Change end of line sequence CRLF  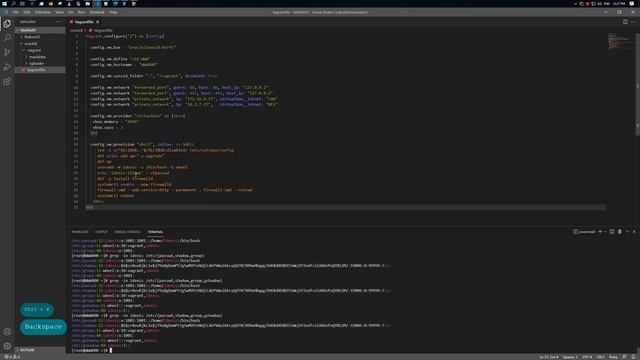(x=601, y=357)
